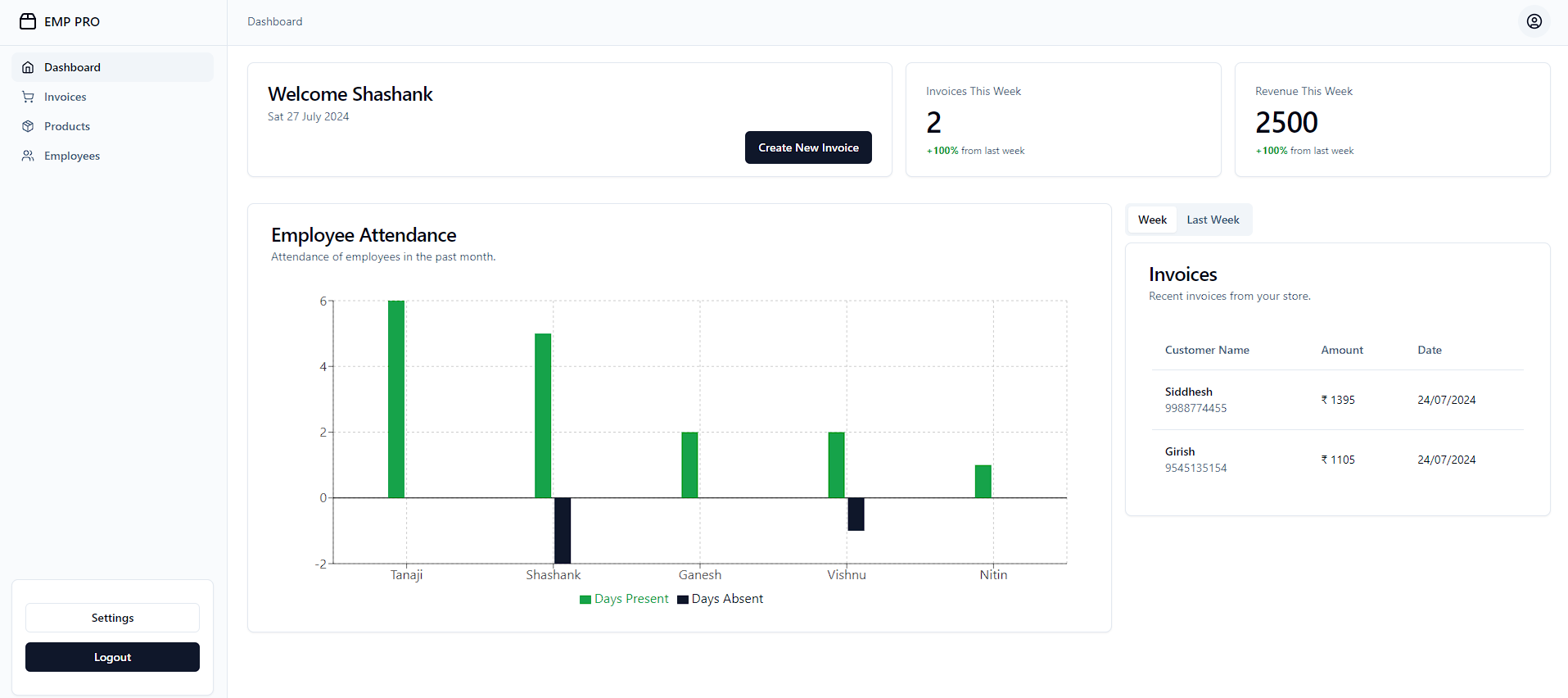Toggle the Days Absent legend swatch
This screenshot has width=1568, height=698.
[682, 600]
